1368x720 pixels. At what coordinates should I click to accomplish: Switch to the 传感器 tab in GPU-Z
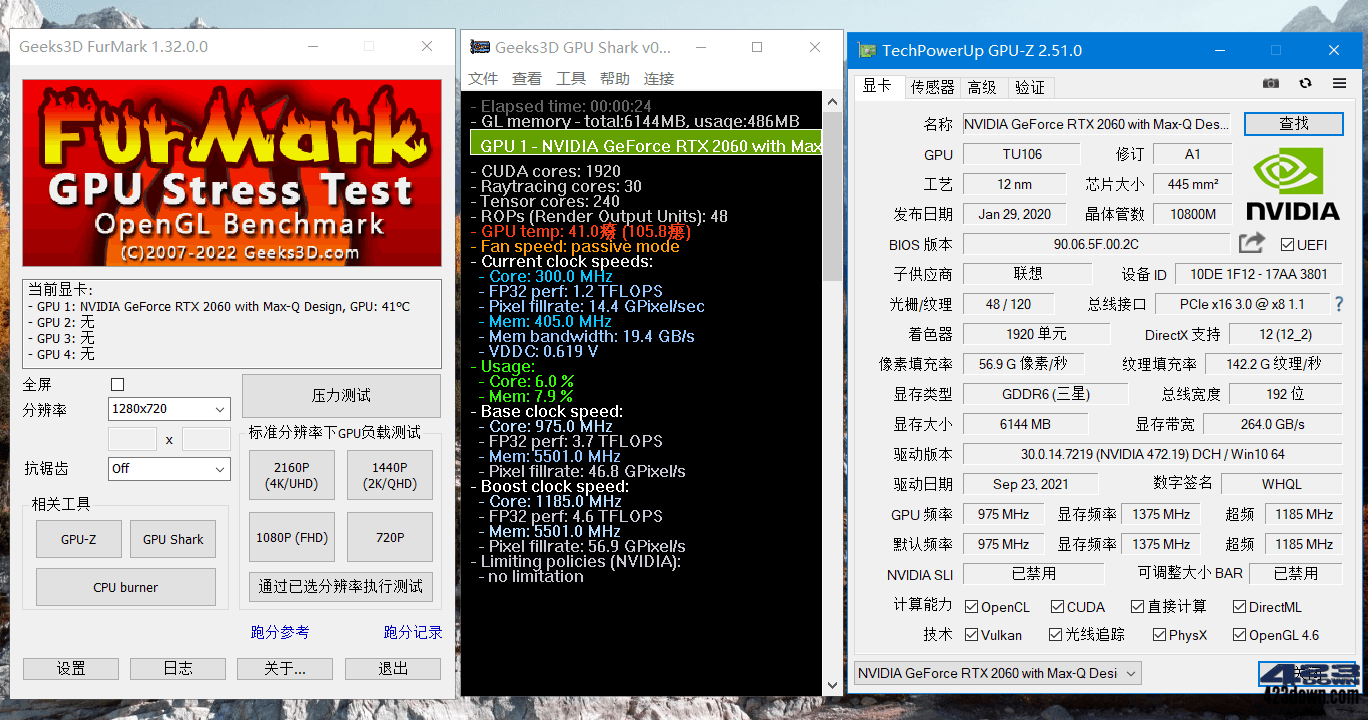coord(931,87)
